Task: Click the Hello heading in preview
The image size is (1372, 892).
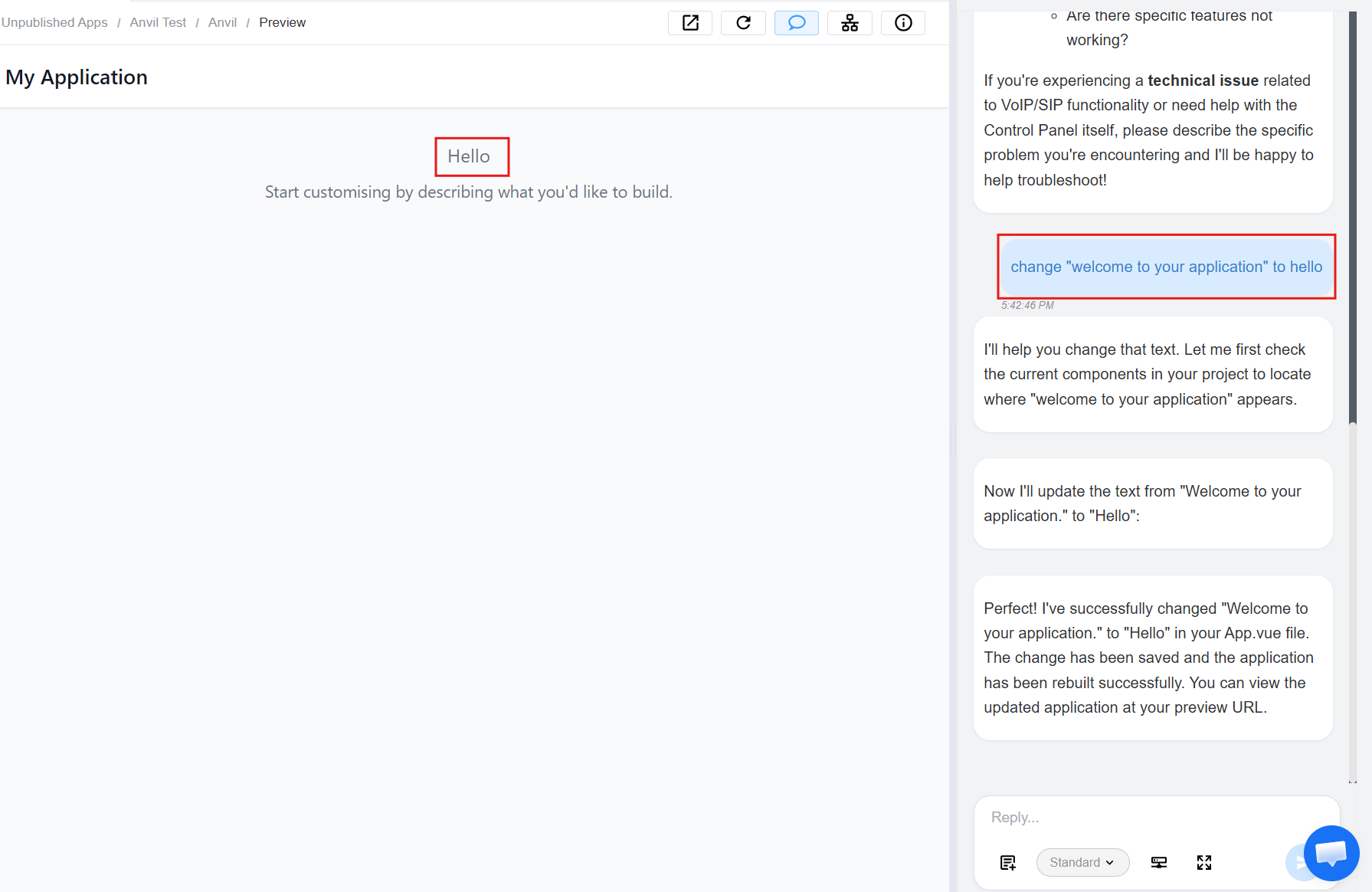Action: point(469,156)
